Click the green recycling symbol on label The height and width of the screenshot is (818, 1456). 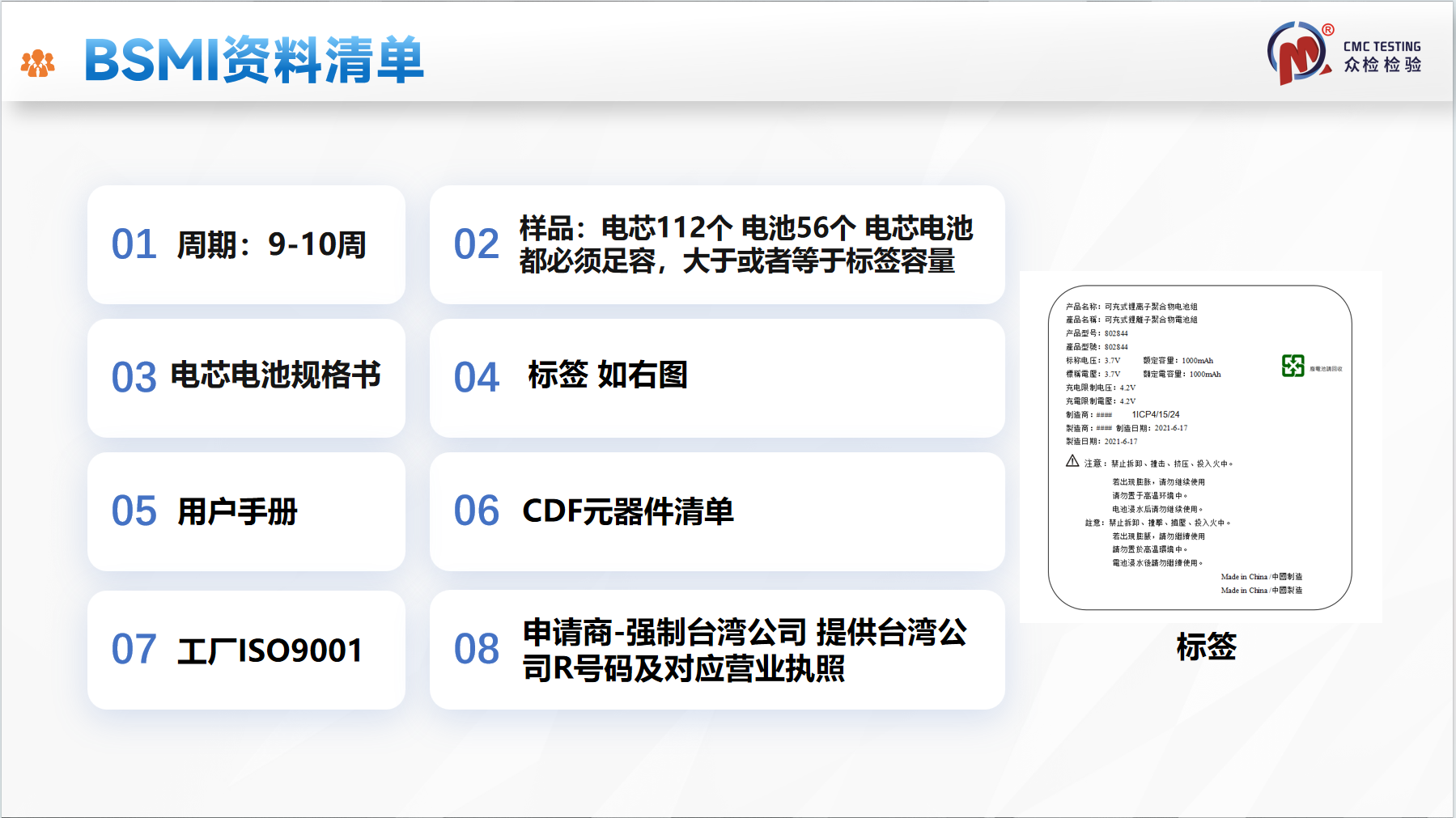click(x=1293, y=366)
